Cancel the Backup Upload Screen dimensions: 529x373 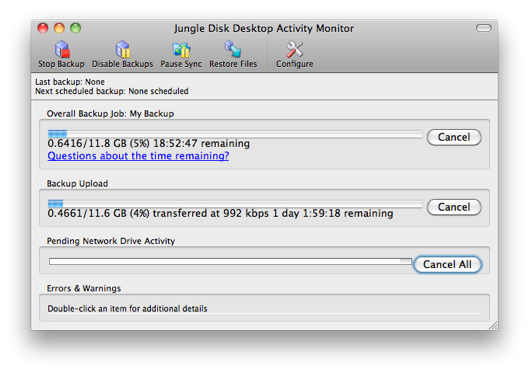[x=454, y=207]
